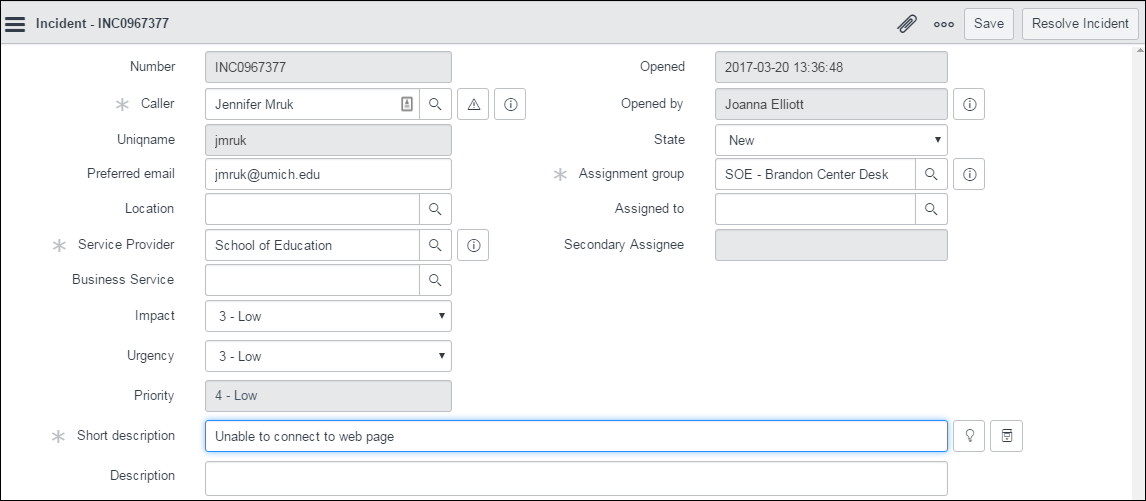
Task: Open the three-dots more options menu
Action: tap(943, 24)
